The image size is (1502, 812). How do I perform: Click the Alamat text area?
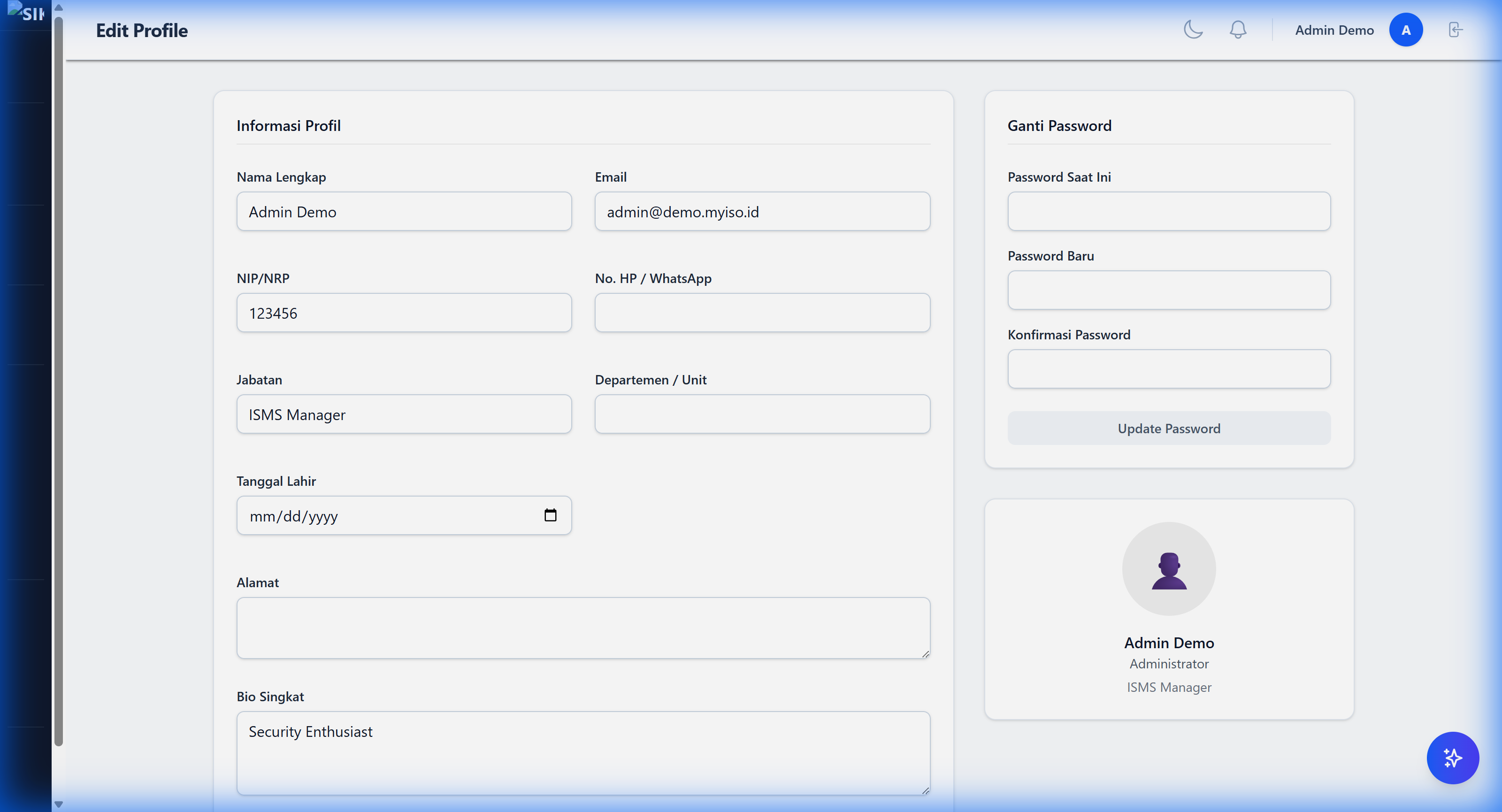(x=582, y=627)
